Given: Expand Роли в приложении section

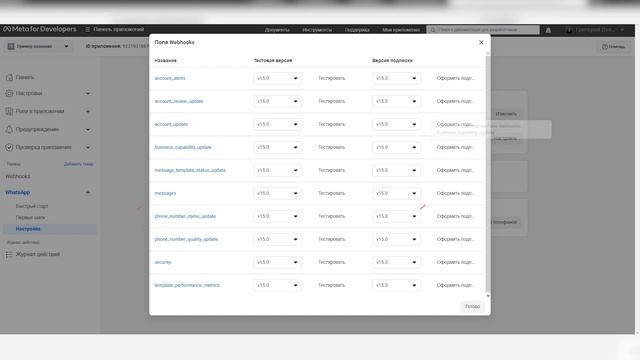Looking at the screenshot, I should click(x=48, y=111).
